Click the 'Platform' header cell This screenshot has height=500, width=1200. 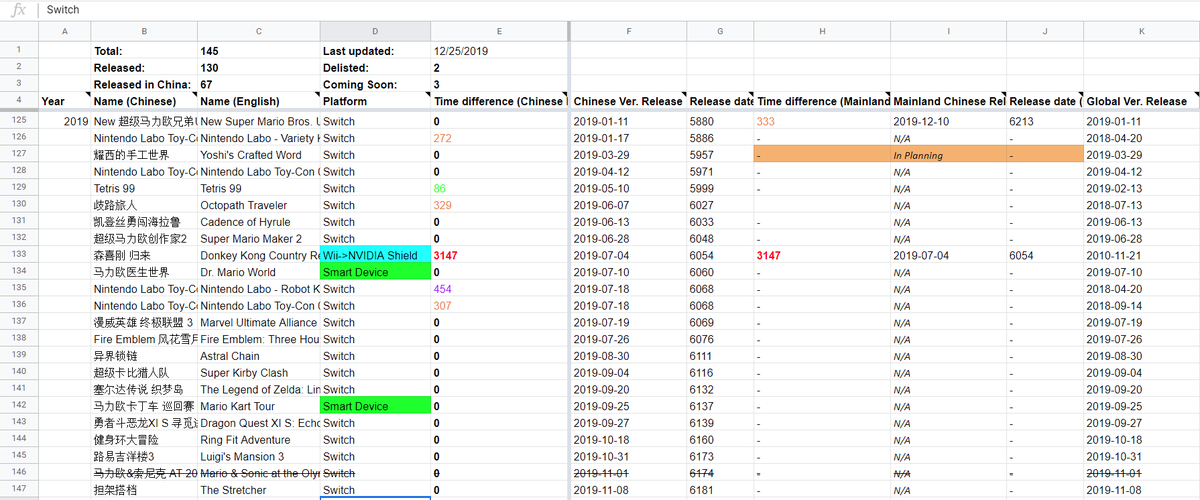click(x=375, y=101)
